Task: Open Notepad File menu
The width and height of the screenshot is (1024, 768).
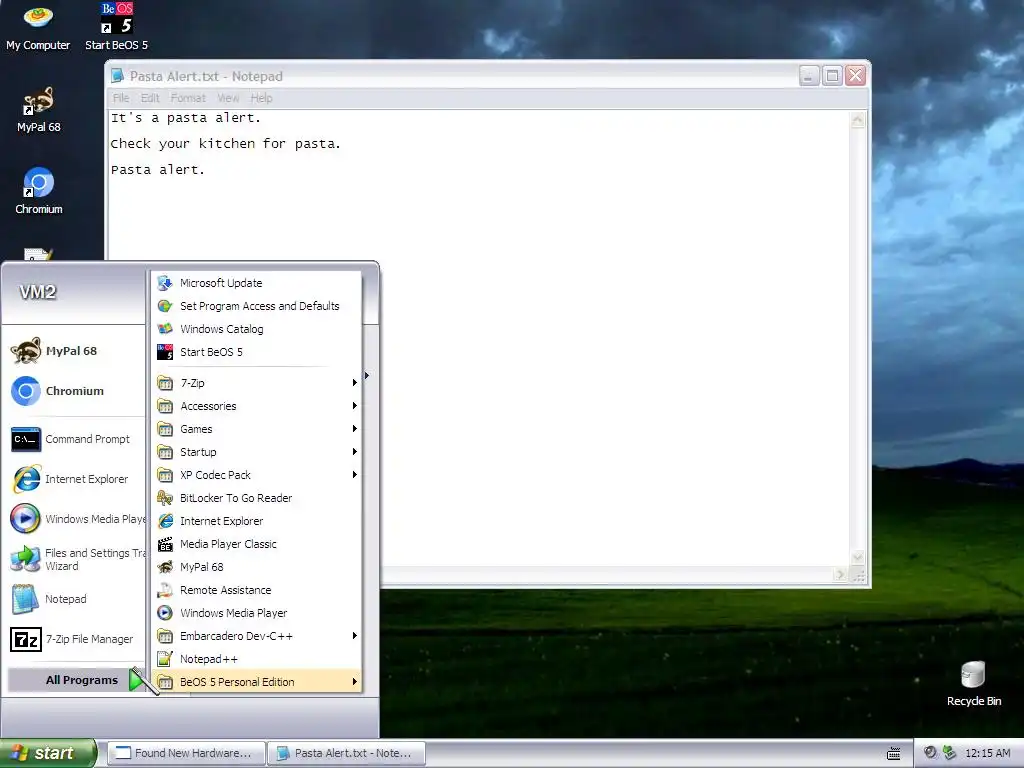Action: 121,98
